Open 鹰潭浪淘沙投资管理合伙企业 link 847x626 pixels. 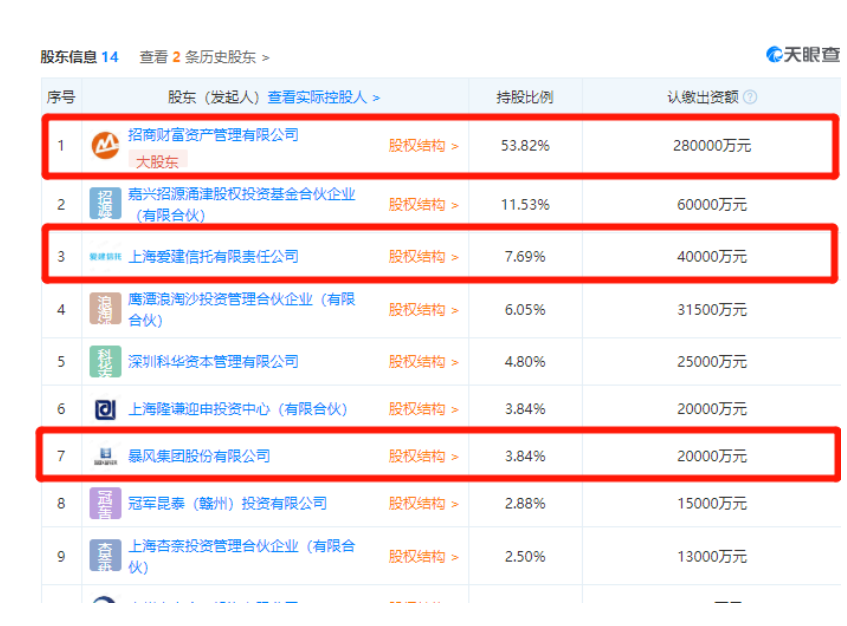[x=241, y=309]
